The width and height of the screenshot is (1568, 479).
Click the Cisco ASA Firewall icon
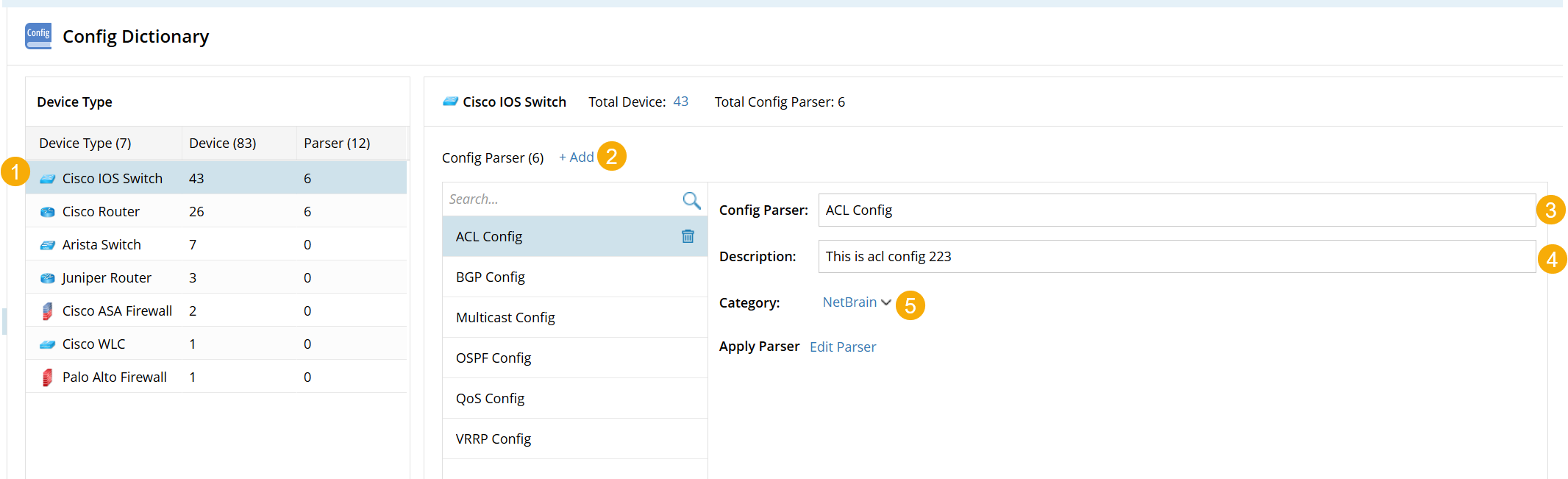(x=48, y=311)
